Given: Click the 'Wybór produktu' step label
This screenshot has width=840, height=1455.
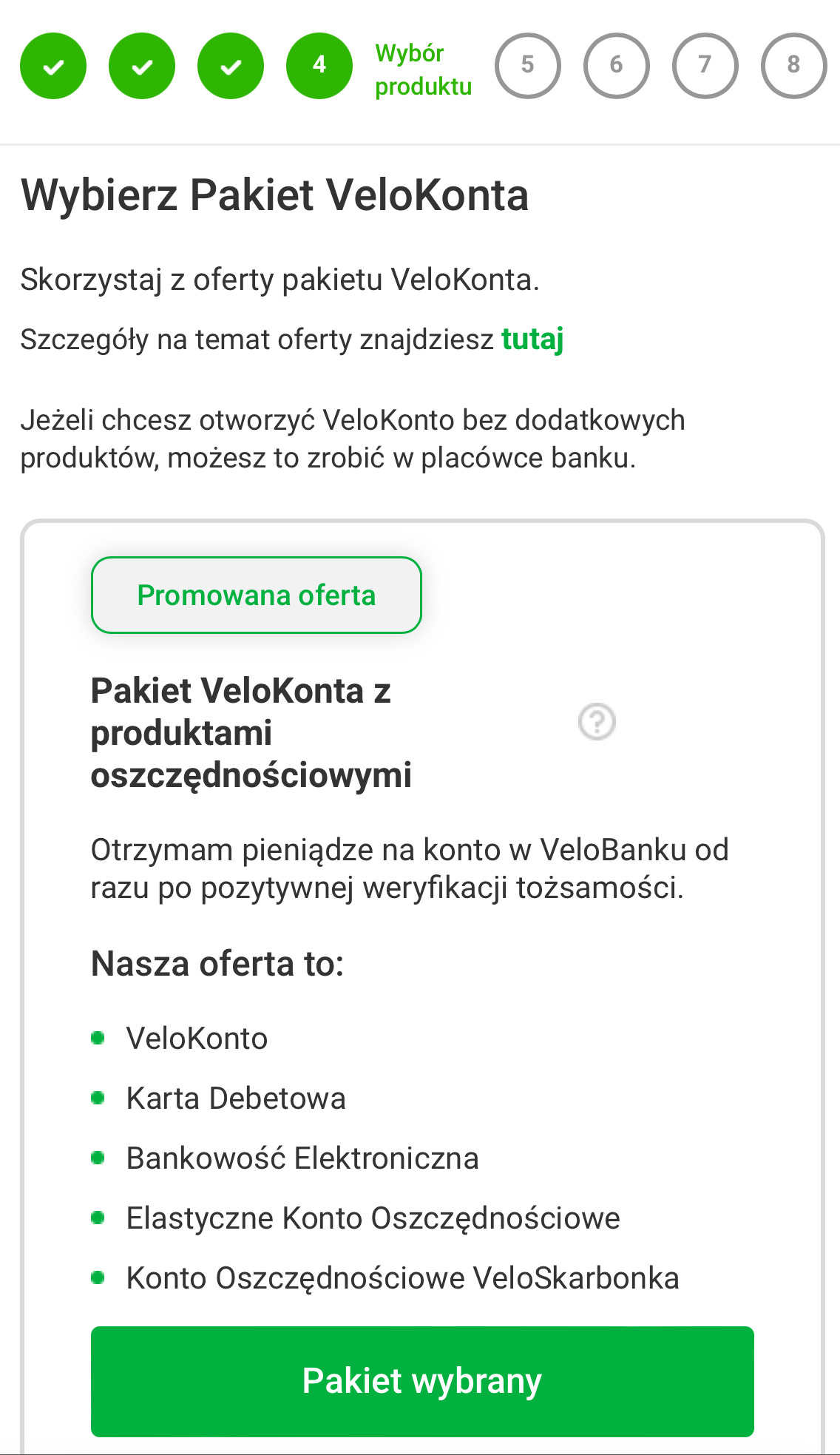Looking at the screenshot, I should pyautogui.click(x=423, y=70).
